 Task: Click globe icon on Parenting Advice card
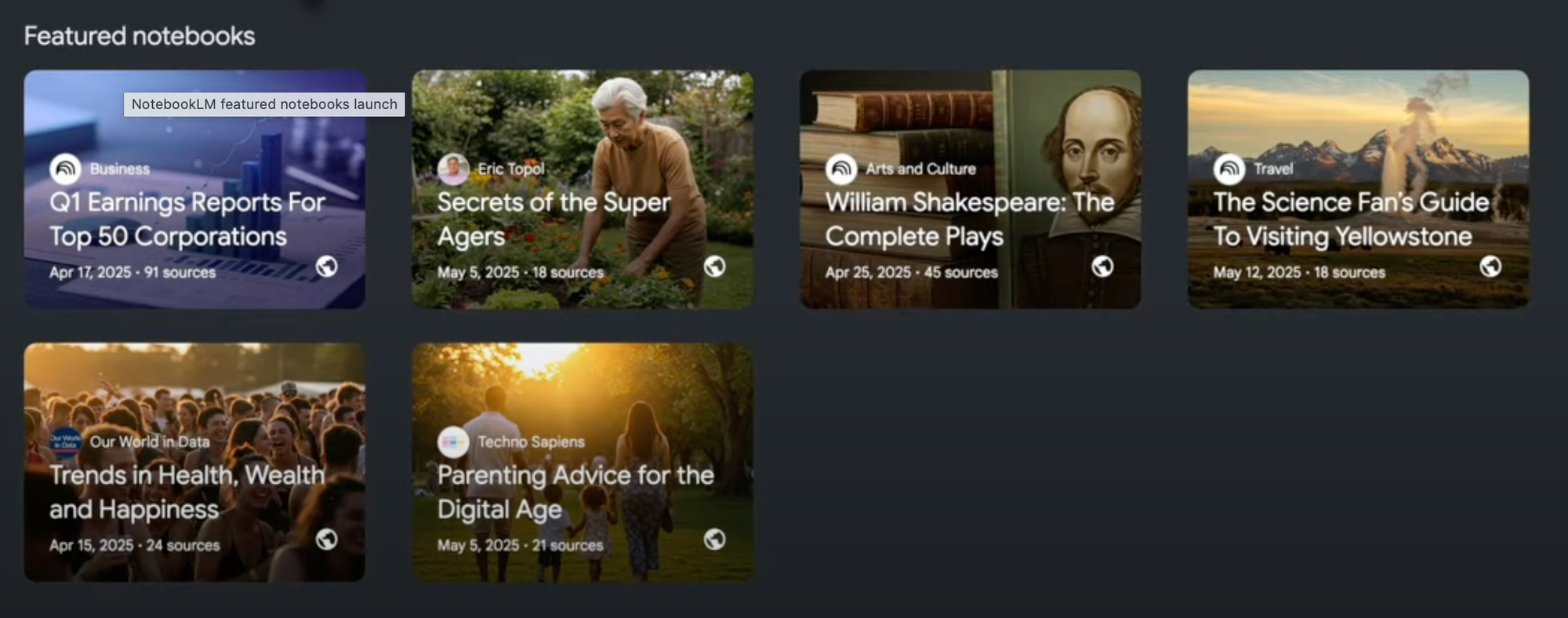[x=714, y=540]
